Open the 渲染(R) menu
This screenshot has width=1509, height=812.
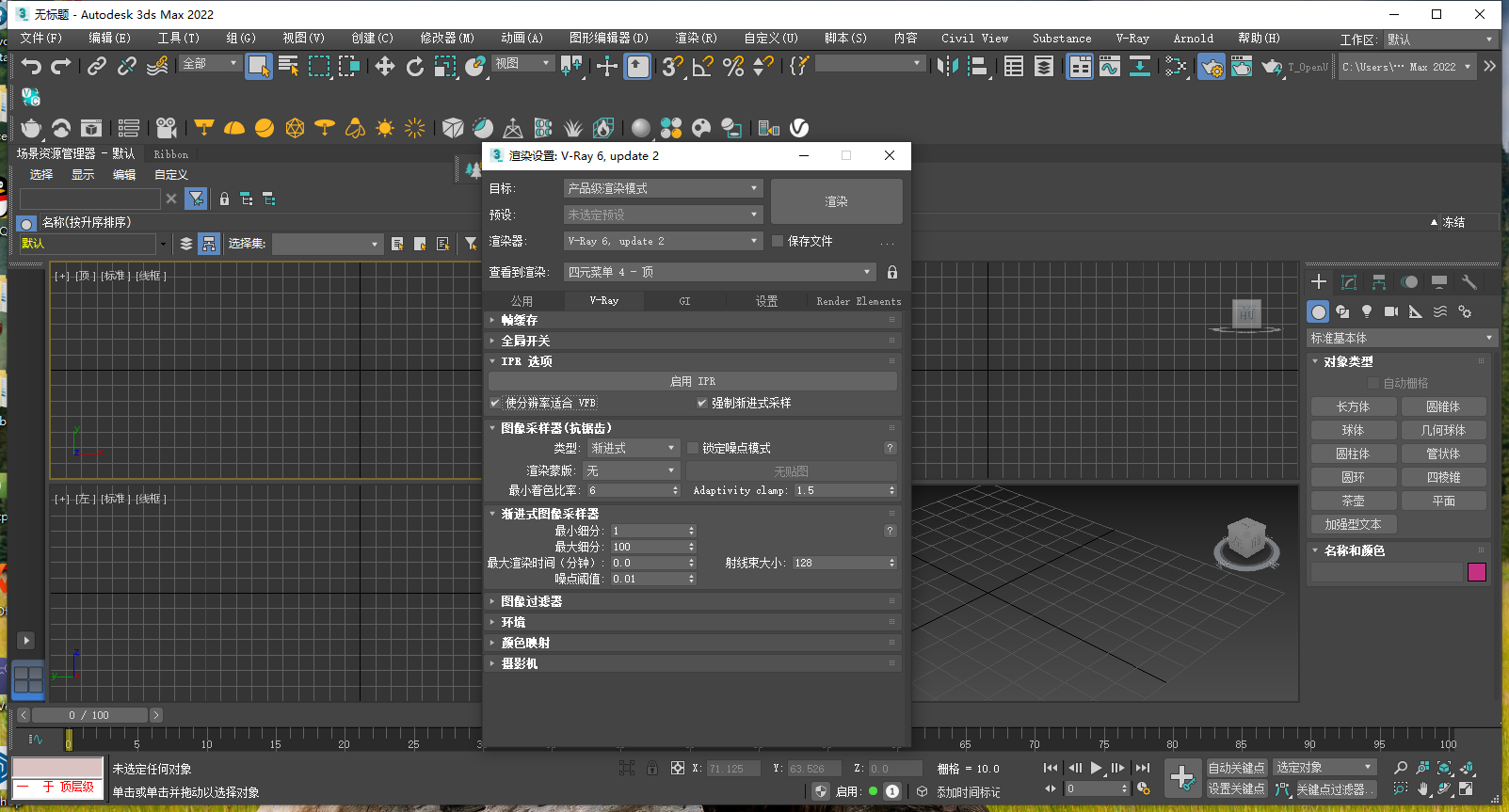pyautogui.click(x=696, y=39)
